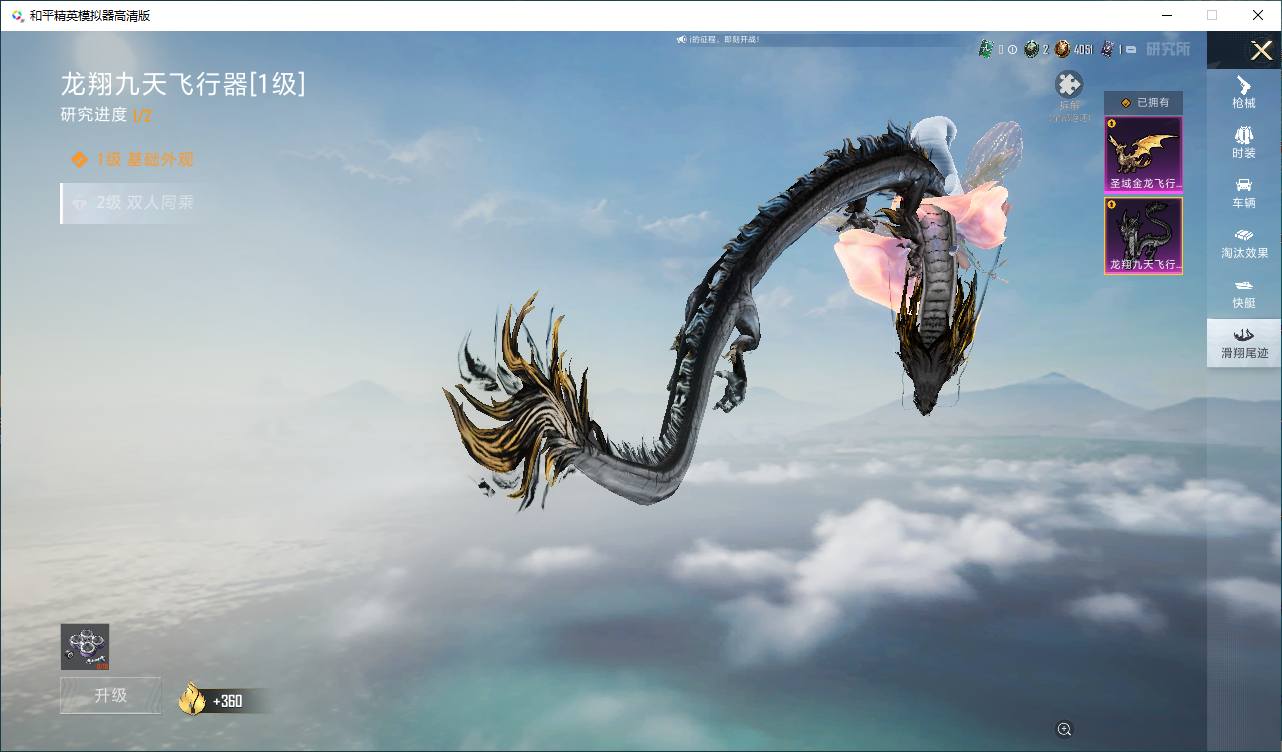Go to the 快艇 speedboat category
The height and width of the screenshot is (752, 1282).
pyautogui.click(x=1244, y=293)
